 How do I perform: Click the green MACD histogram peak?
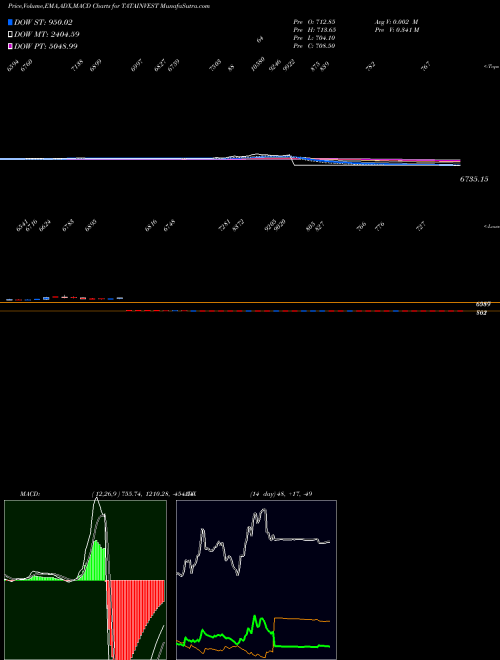[x=96, y=560]
